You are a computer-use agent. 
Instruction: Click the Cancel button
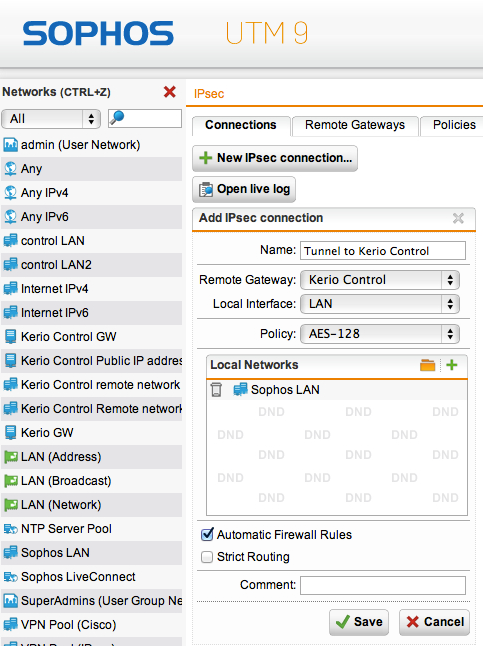[434, 622]
